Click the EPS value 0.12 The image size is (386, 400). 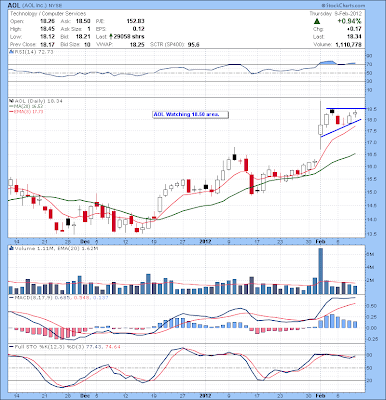(138, 29)
